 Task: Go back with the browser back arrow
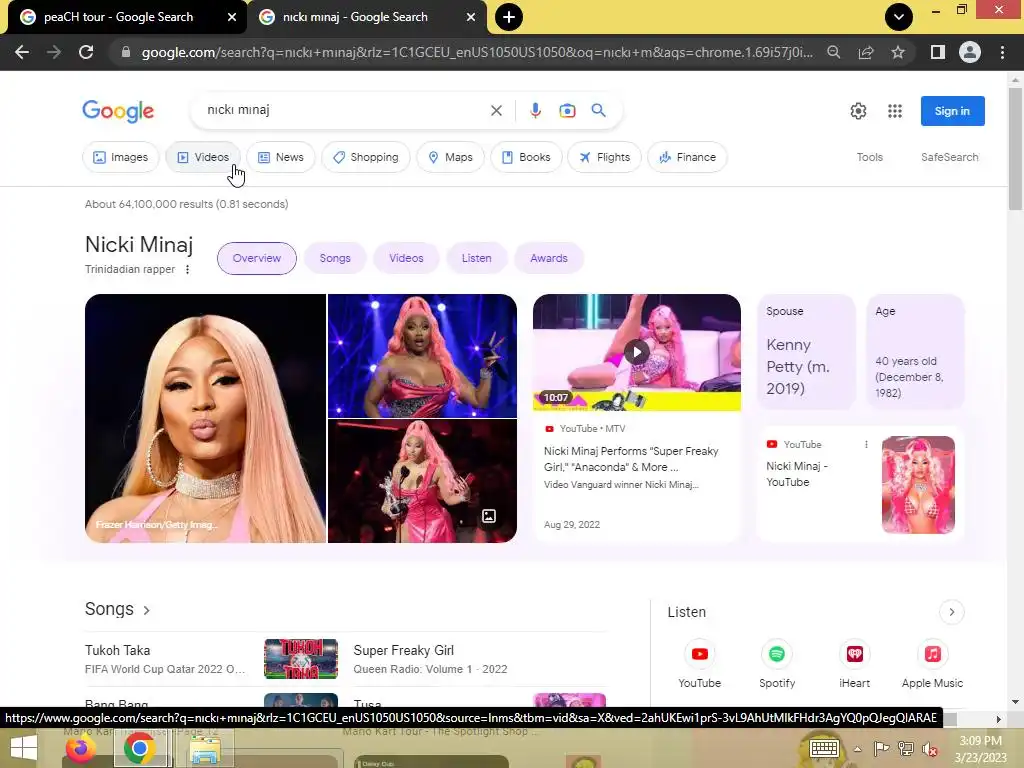22,52
